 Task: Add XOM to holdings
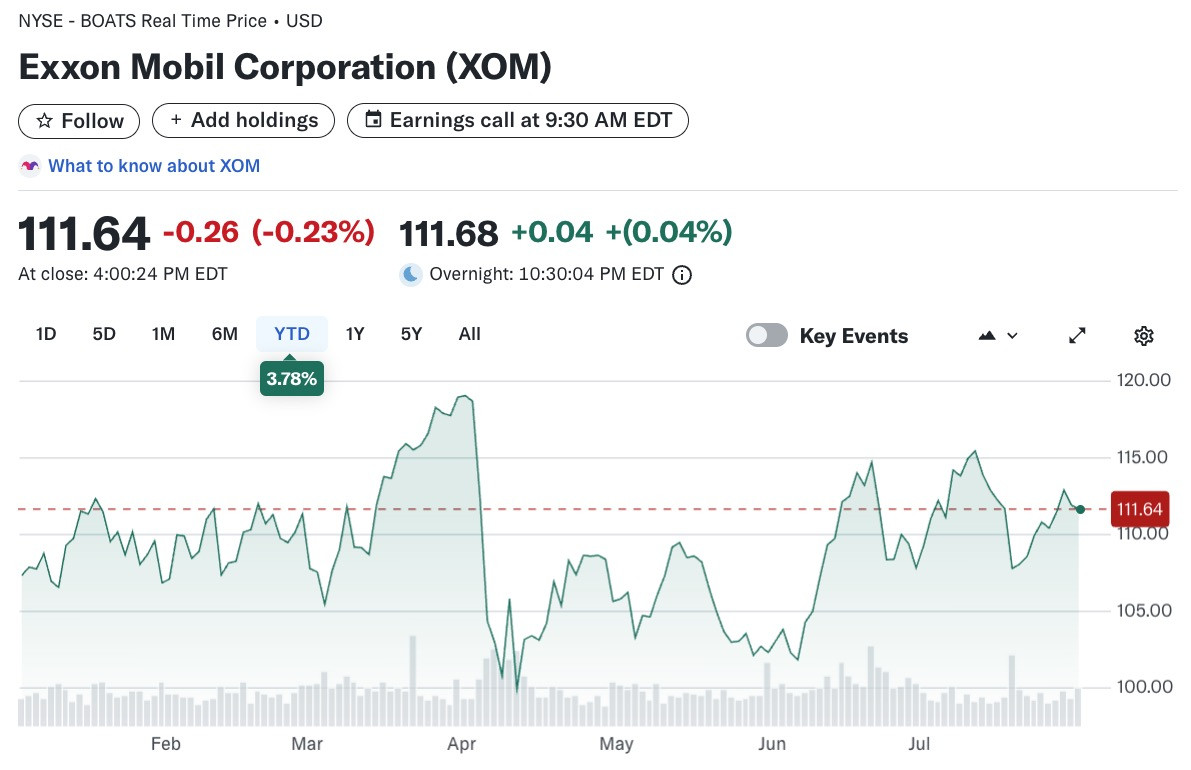(x=243, y=121)
